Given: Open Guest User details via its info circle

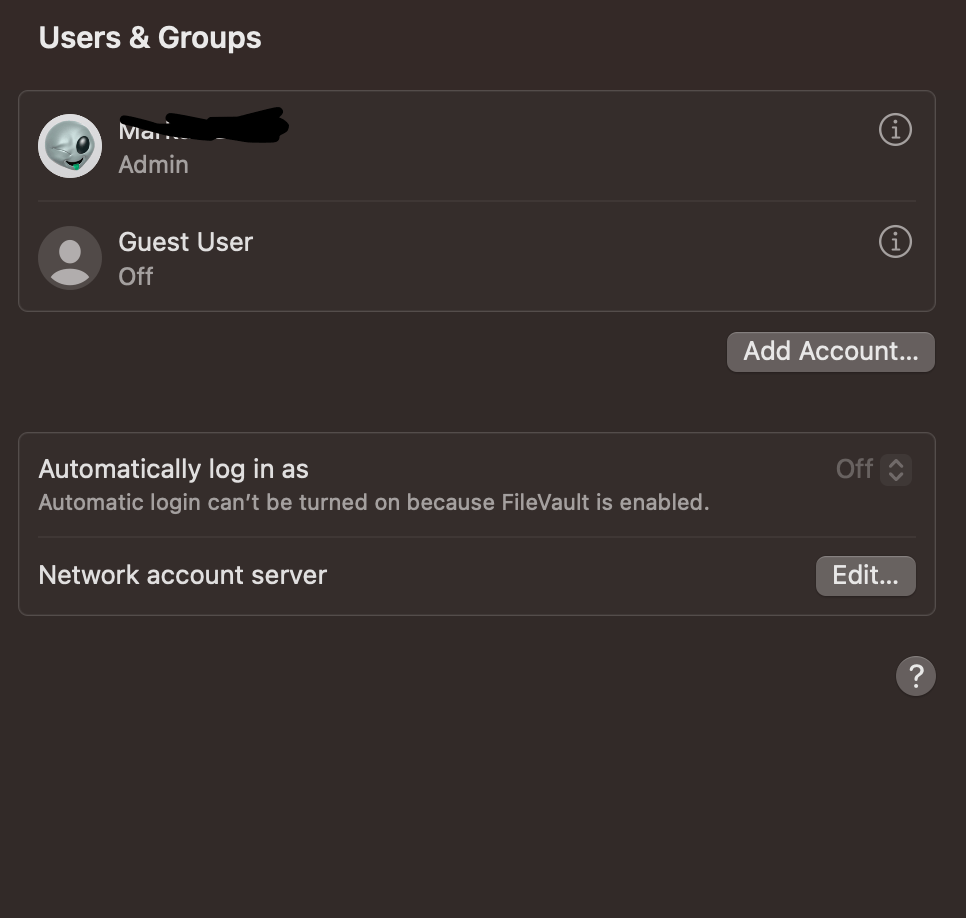Looking at the screenshot, I should (895, 241).
